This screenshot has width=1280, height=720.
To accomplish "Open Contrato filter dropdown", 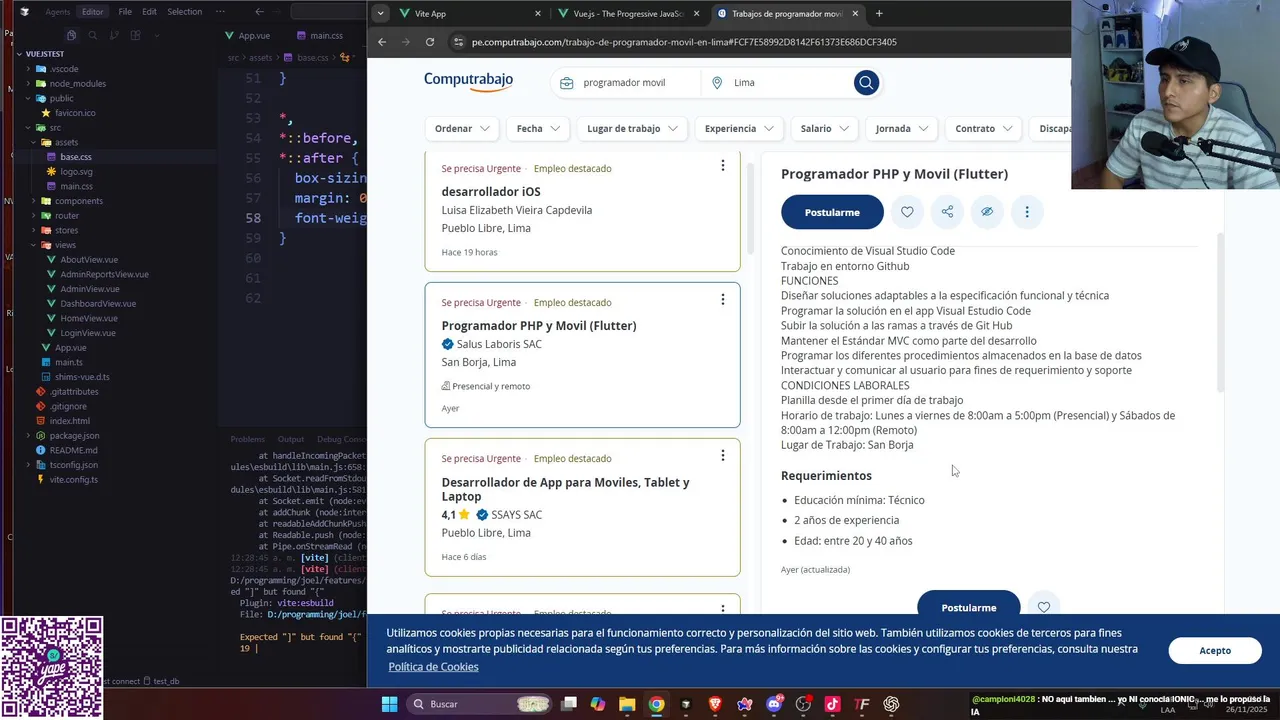I will 984,128.
